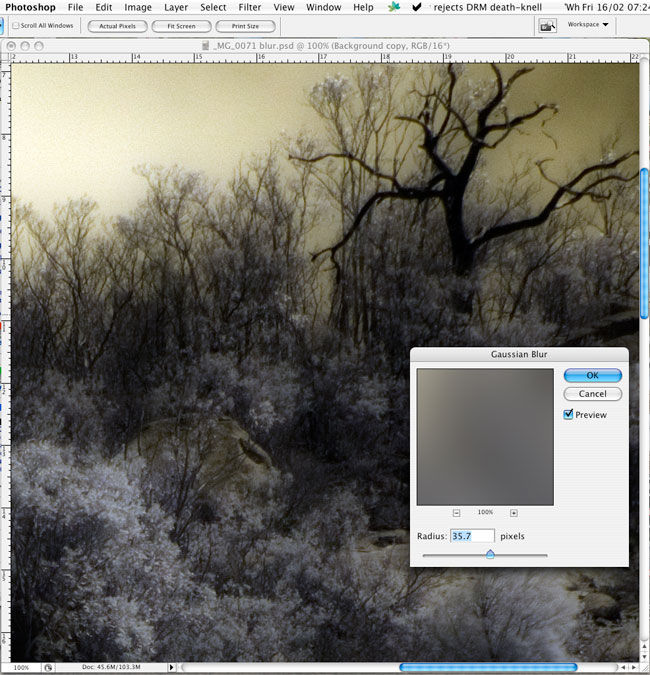650x675 pixels.
Task: Toggle the Preview checkbox
Action: 569,415
